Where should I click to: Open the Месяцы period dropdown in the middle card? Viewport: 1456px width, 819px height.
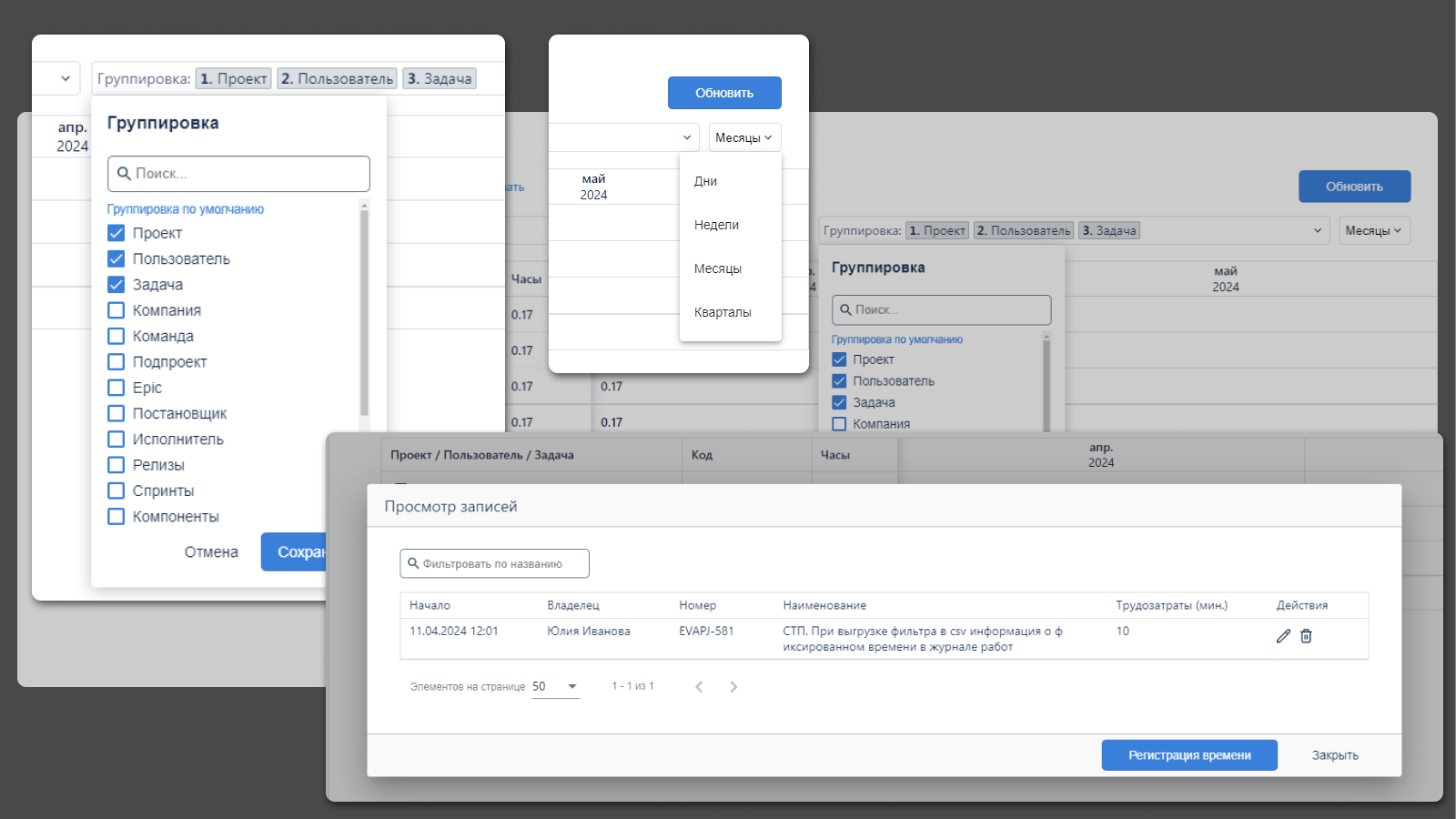[743, 137]
